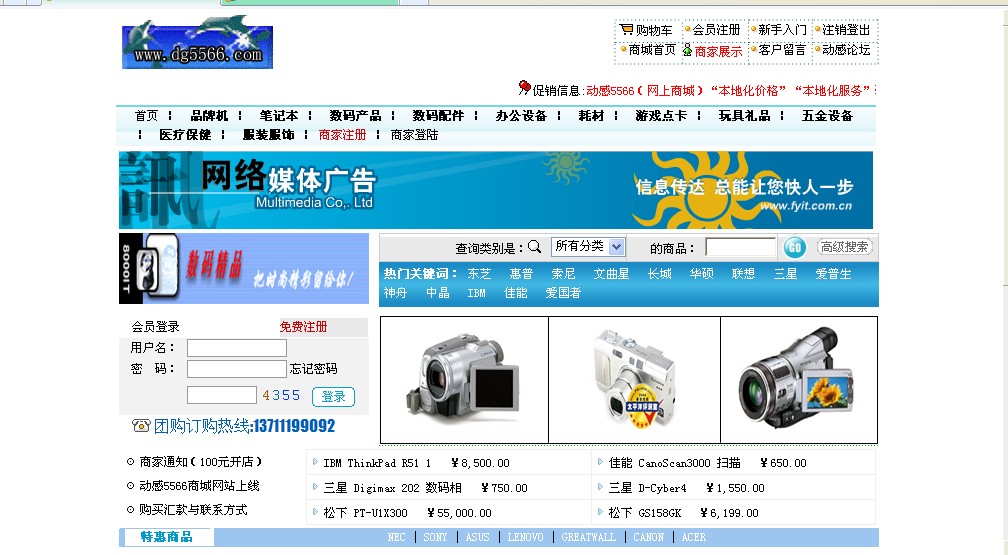Go to 商城首页
This screenshot has height=555, width=1008.
coord(652,50)
